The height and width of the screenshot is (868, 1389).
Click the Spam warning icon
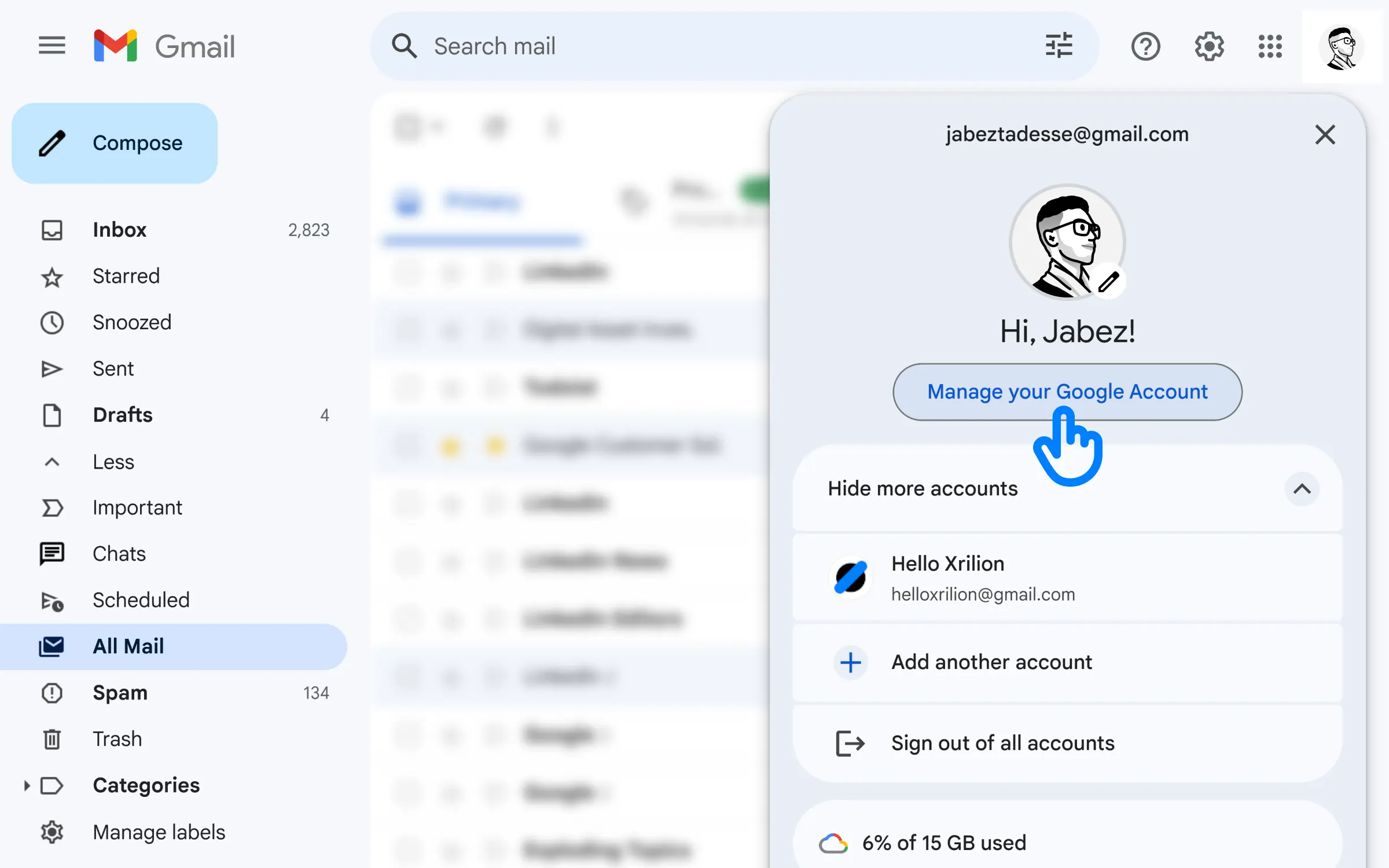(x=52, y=693)
